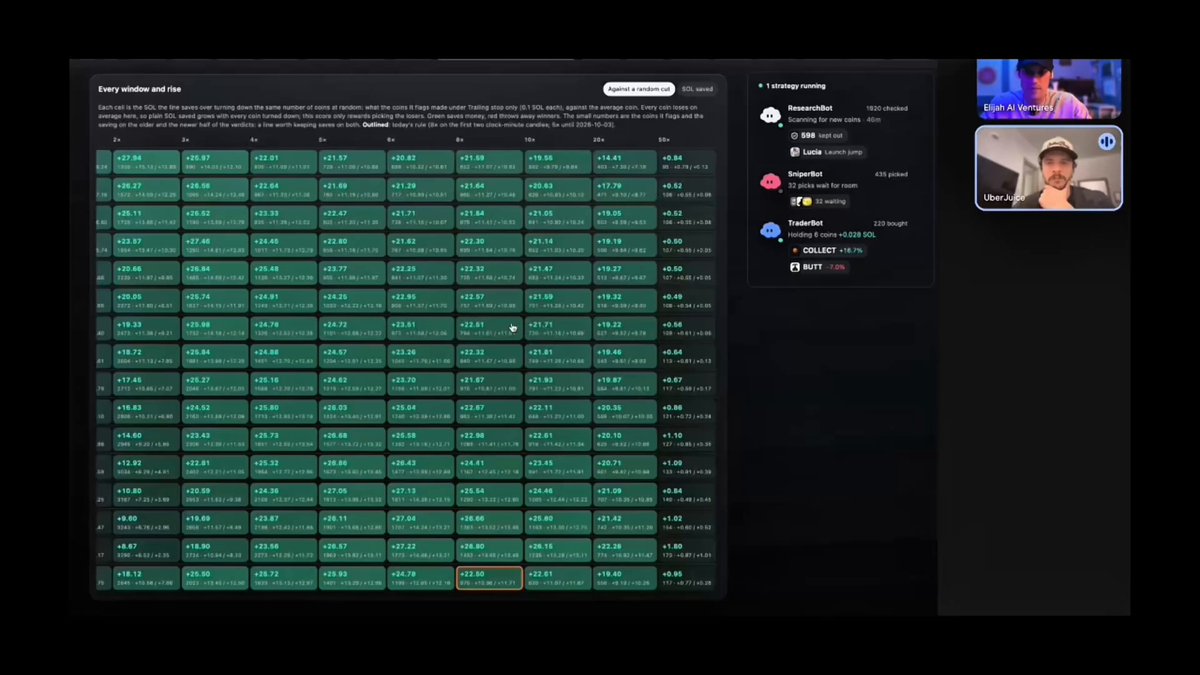The width and height of the screenshot is (1200, 675).
Task: Click the shield icon beside 598 kept out
Action: coord(795,135)
